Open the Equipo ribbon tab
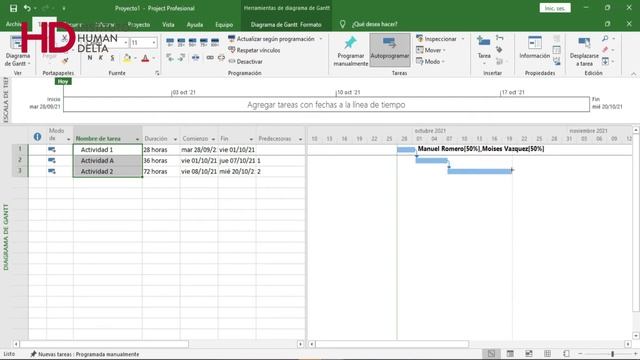 tap(224, 24)
